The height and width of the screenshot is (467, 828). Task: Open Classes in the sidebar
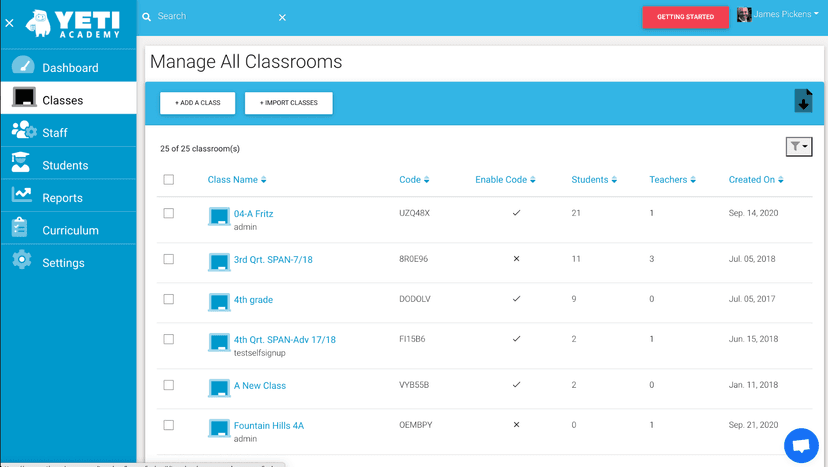pos(69,98)
